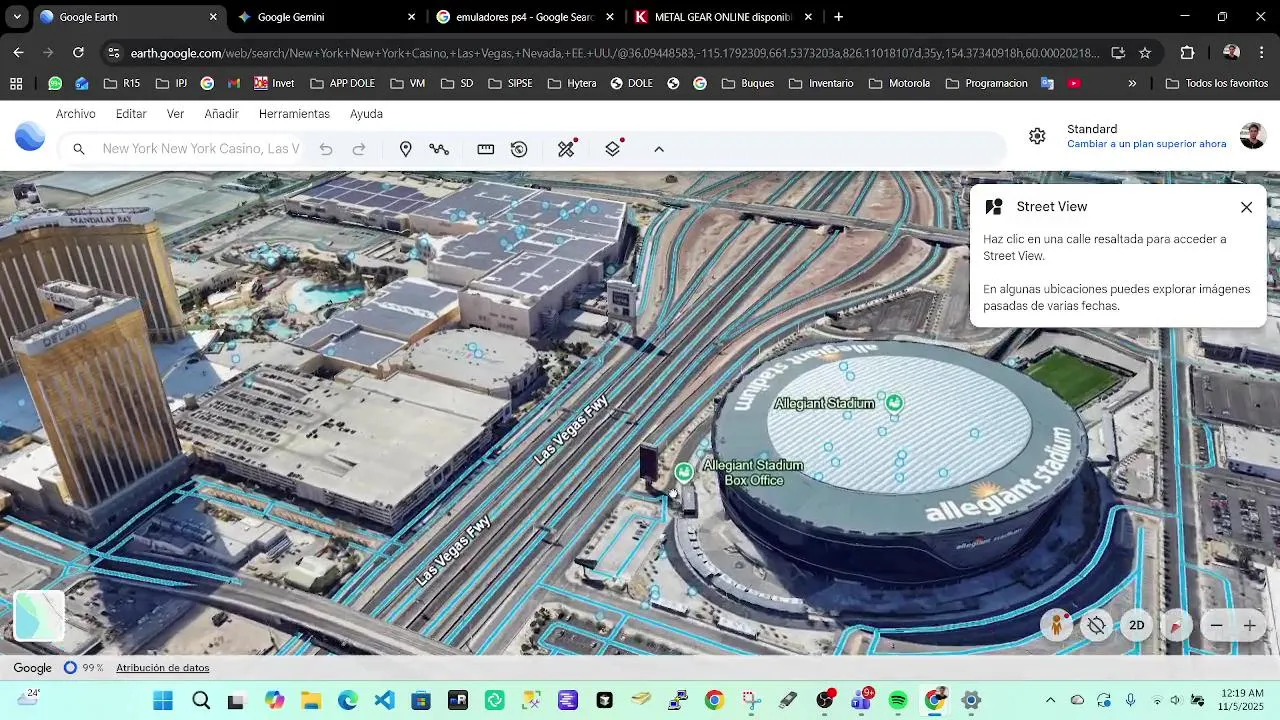Open Visual Studio Code from the taskbar

(384, 700)
